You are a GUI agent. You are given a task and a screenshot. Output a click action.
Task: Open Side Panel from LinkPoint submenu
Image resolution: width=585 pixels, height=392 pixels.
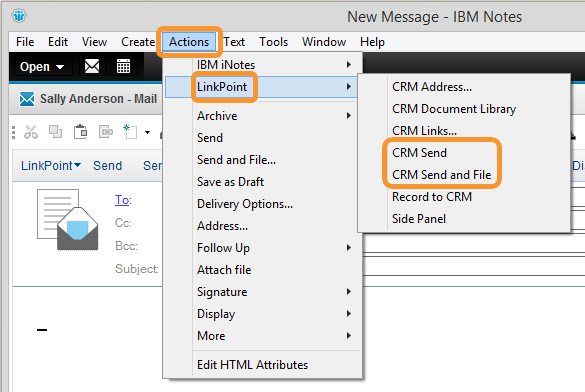(x=464, y=219)
